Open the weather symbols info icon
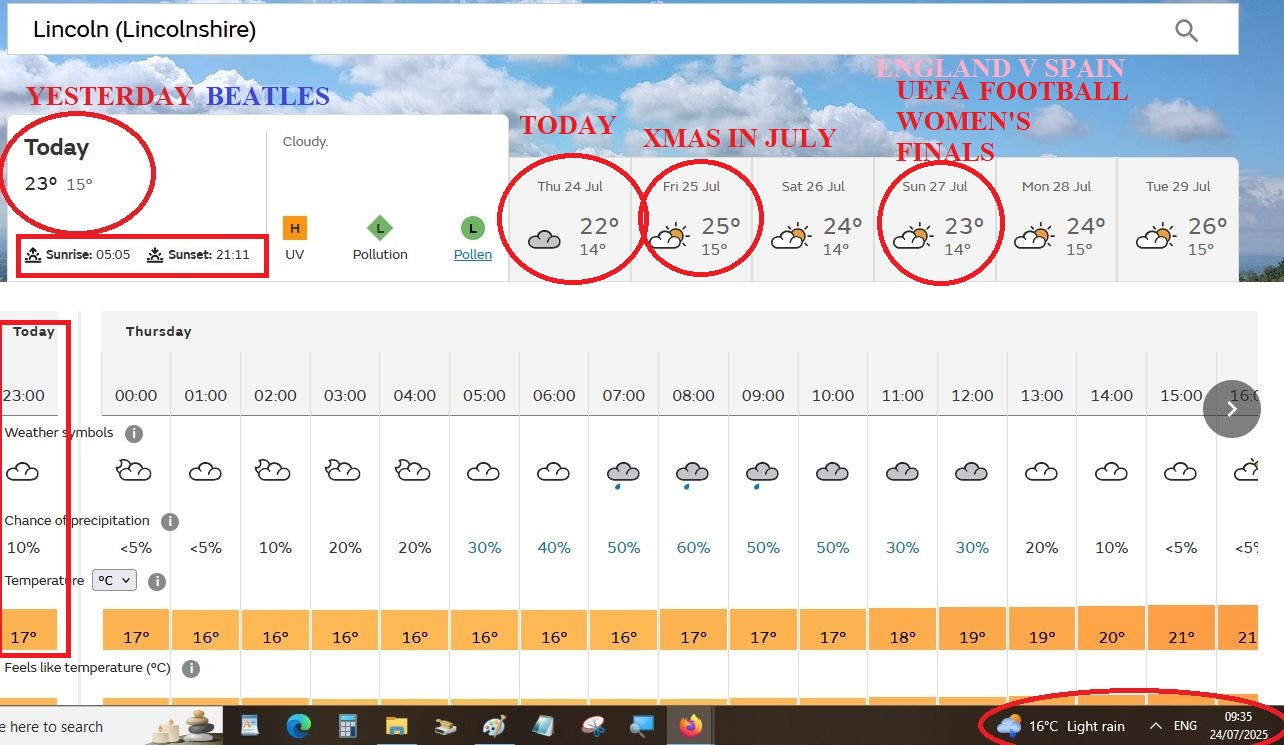This screenshot has height=745, width=1284. tap(134, 433)
